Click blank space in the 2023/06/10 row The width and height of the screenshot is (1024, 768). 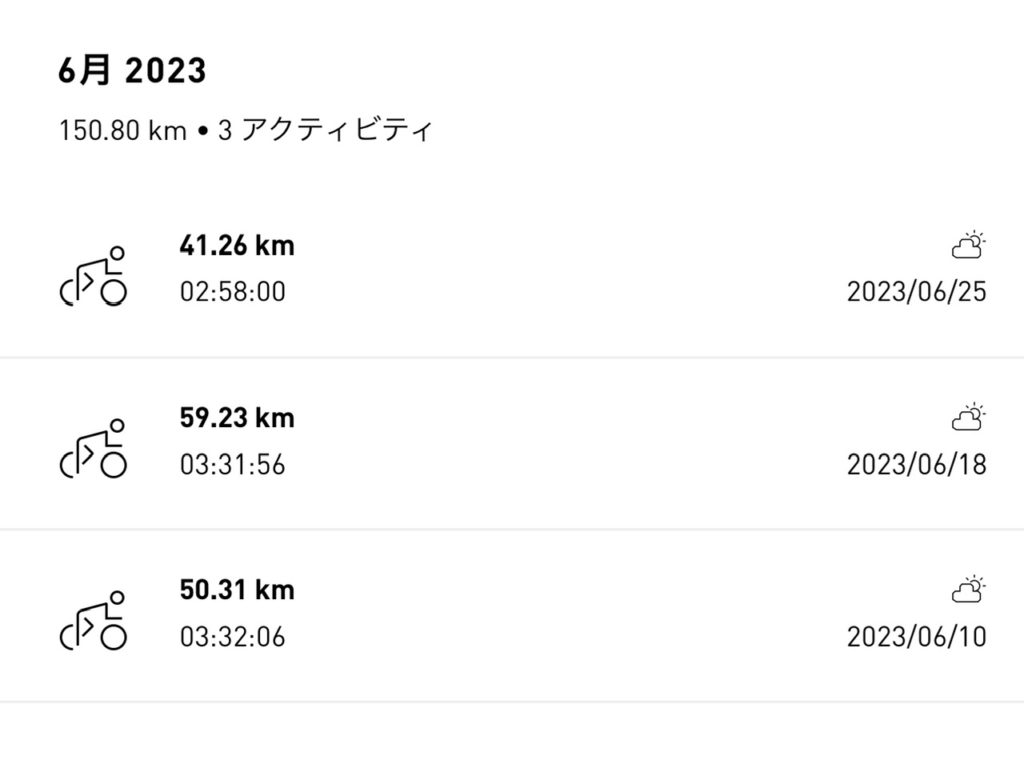[x=580, y=614]
